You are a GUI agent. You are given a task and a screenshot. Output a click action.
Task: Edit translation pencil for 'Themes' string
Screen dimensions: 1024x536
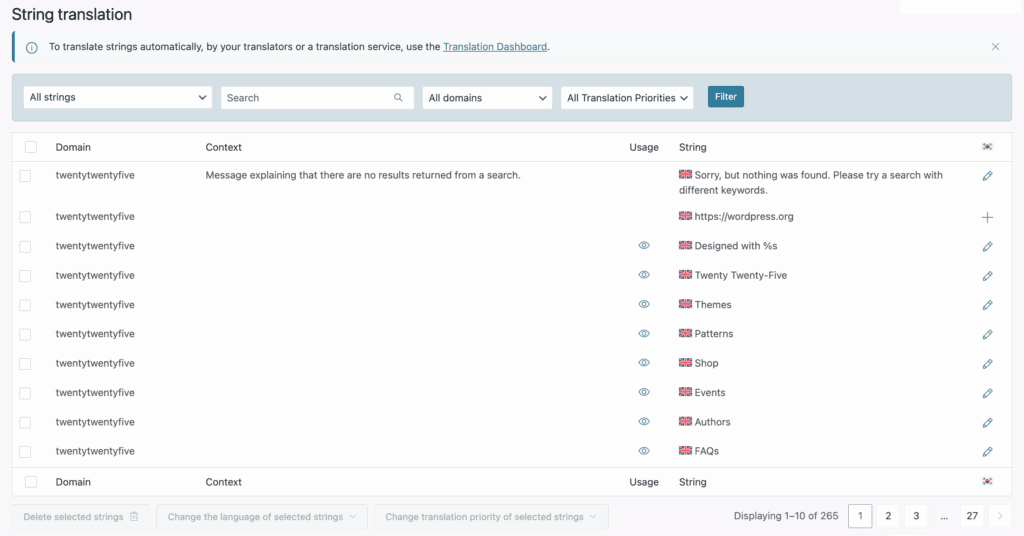[x=987, y=305]
